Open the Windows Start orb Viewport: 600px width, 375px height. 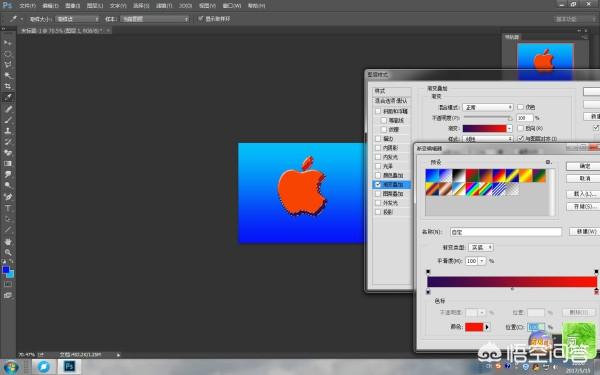tap(11, 367)
